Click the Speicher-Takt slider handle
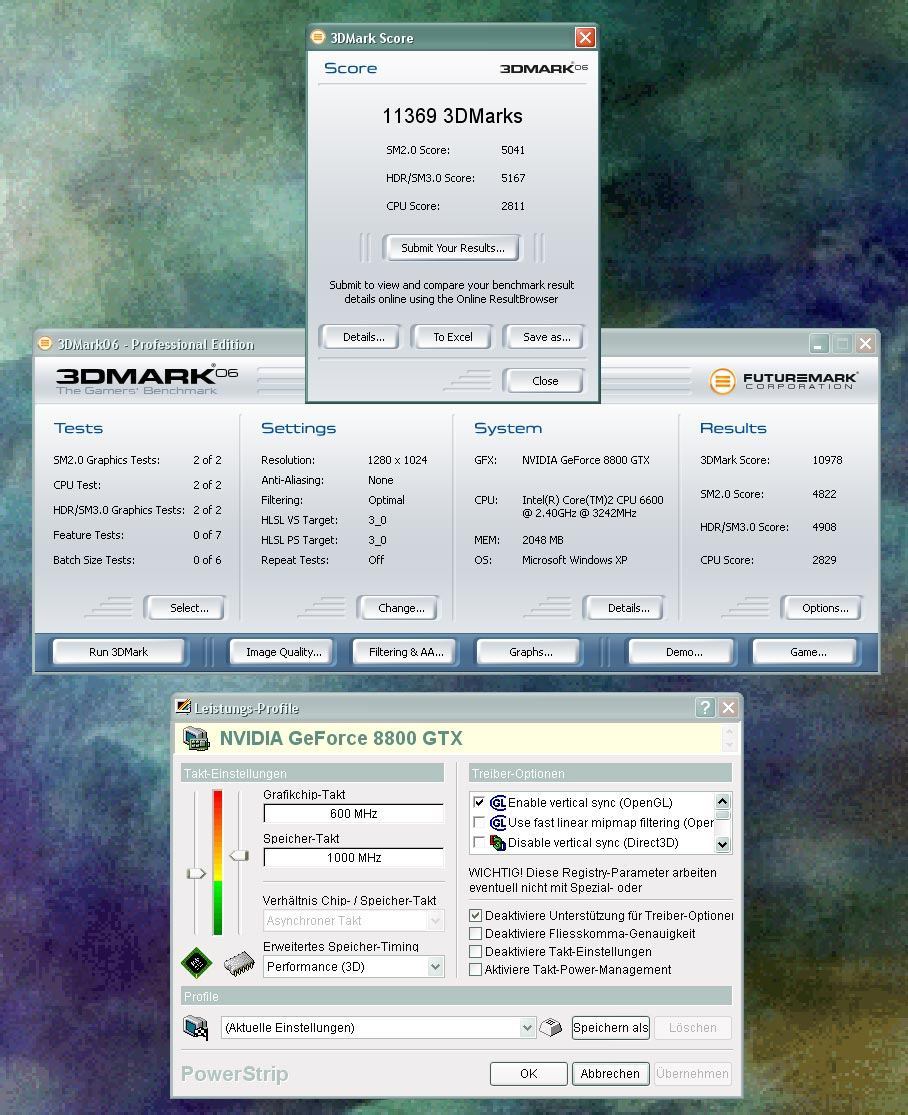The width and height of the screenshot is (908, 1115). click(x=239, y=855)
